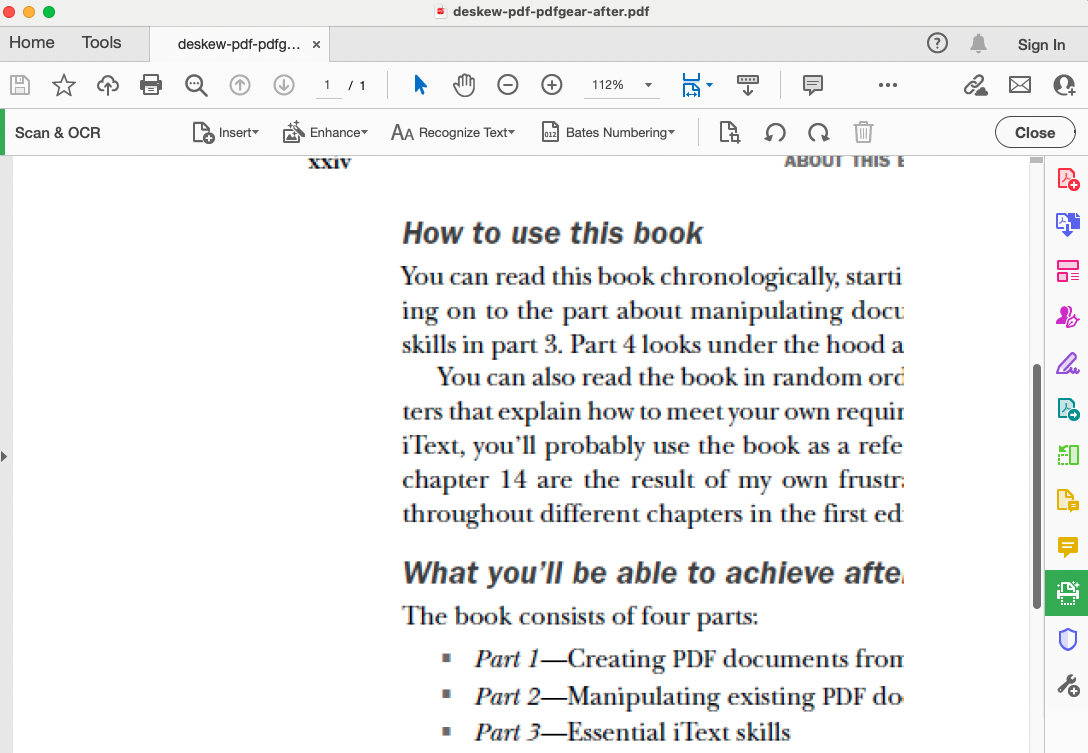
Task: Open Create PDF tool in right sidebar
Action: (1068, 179)
